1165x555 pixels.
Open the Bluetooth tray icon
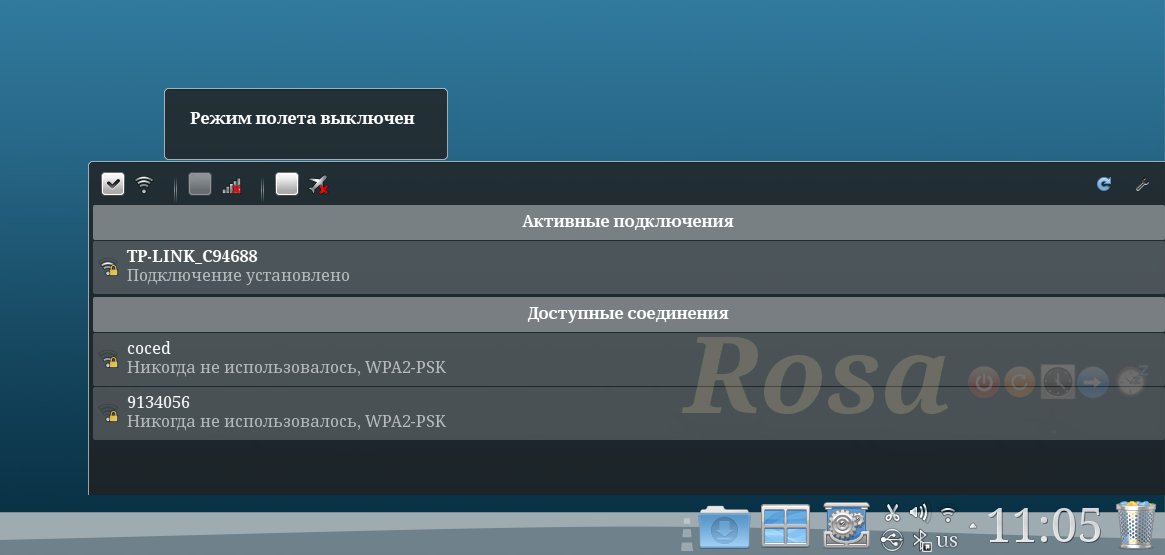click(x=921, y=540)
